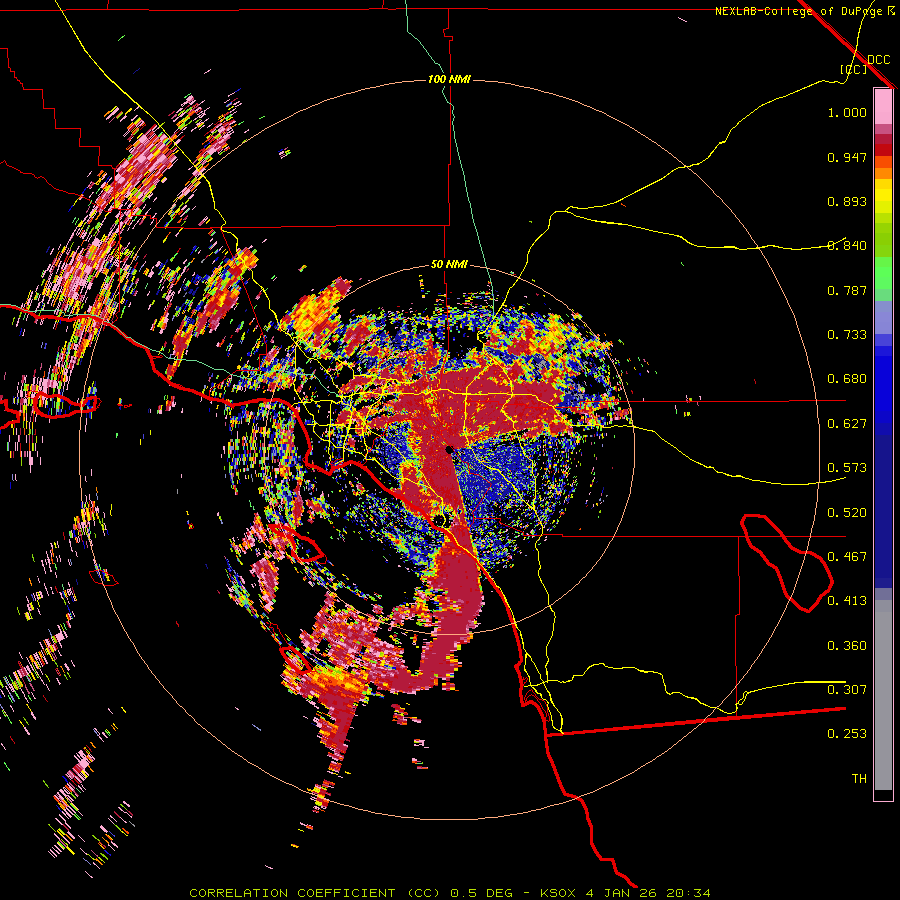Click the 0.5 DEG elevation text
This screenshot has height=900, width=900.
pyautogui.click(x=482, y=893)
